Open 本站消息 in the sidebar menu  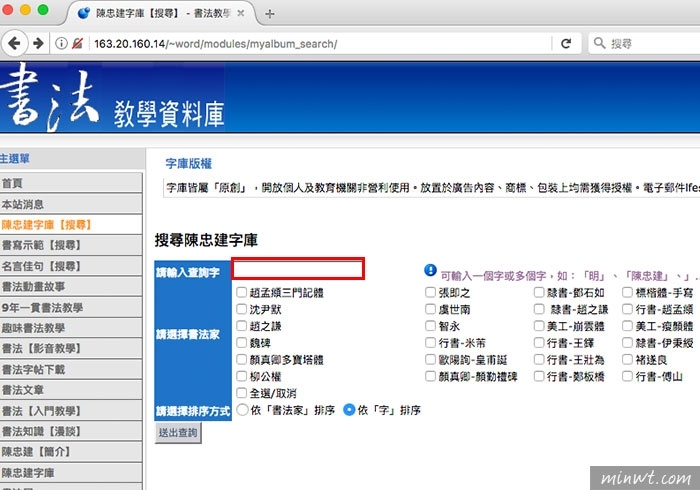tap(71, 204)
